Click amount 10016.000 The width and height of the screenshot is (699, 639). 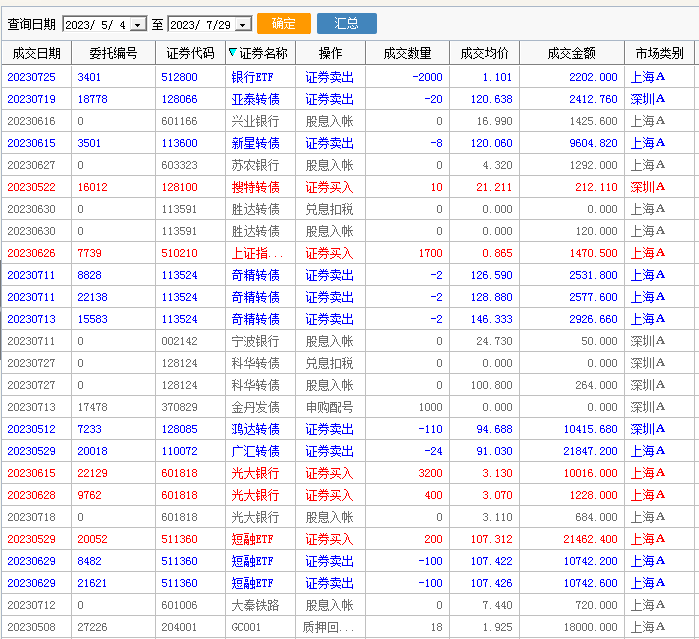pyautogui.click(x=590, y=473)
